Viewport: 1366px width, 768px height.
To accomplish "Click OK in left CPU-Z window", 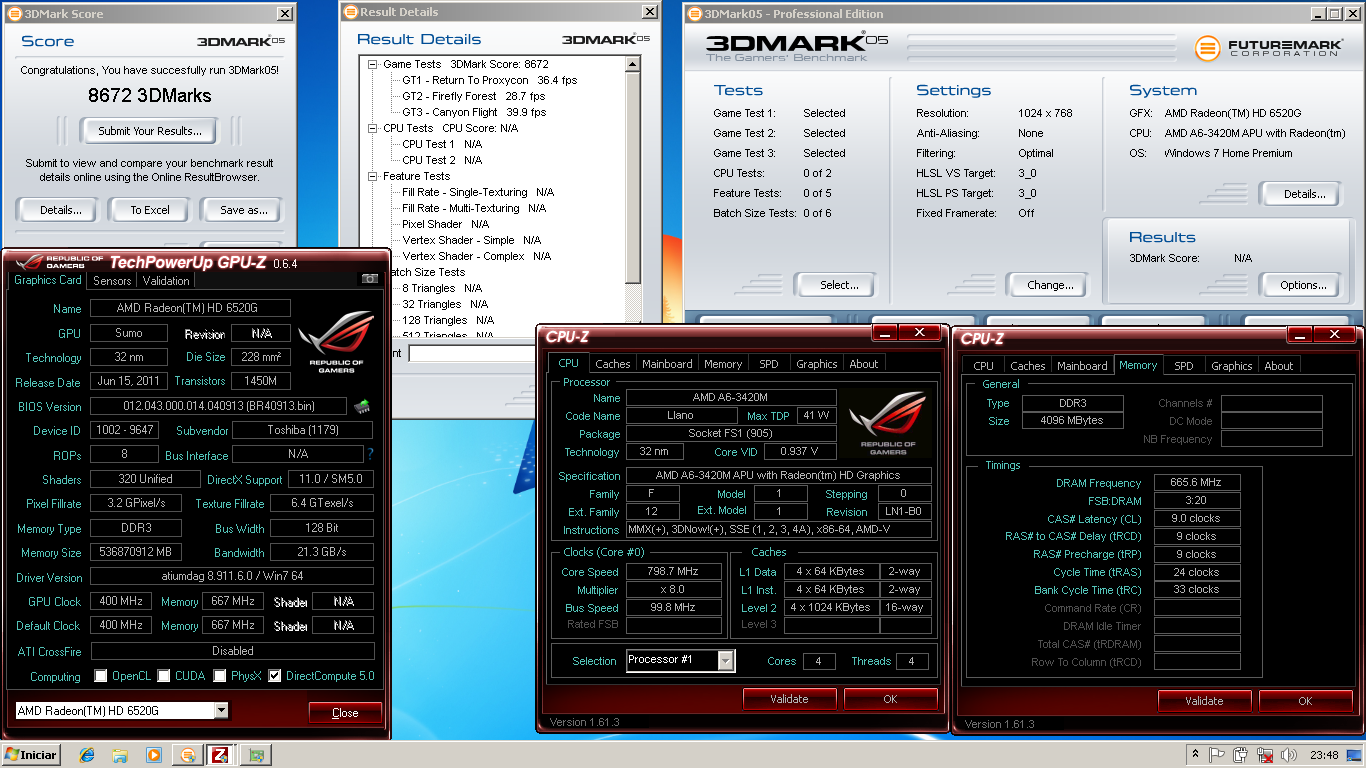I will coord(890,699).
